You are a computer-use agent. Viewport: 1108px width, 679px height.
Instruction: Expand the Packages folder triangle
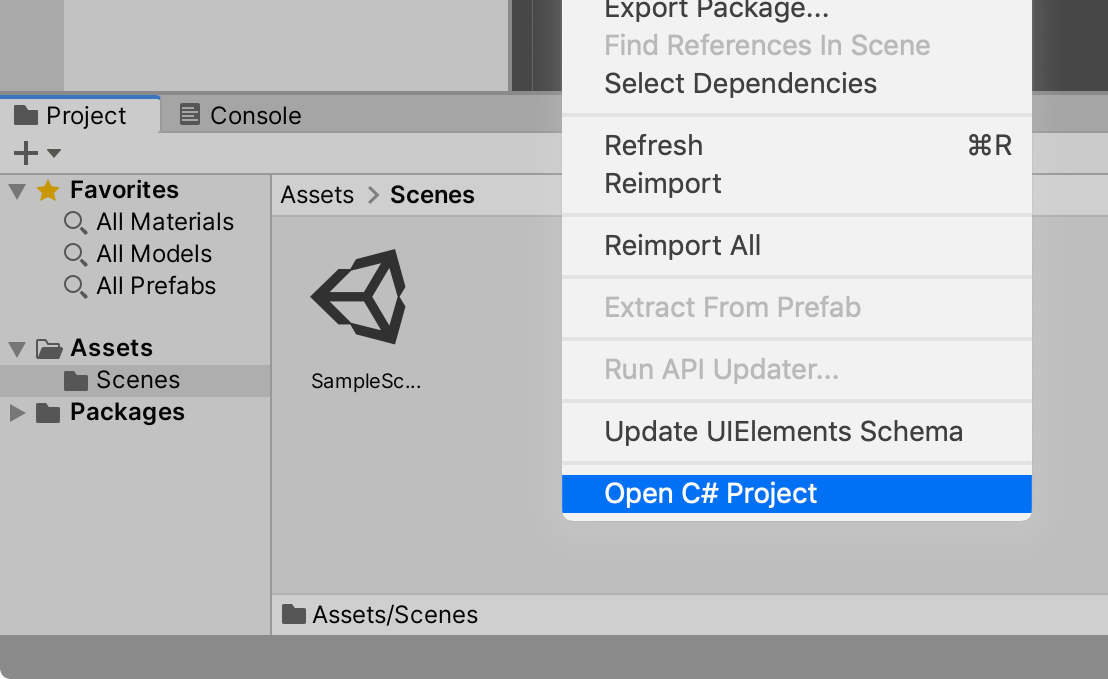click(17, 413)
